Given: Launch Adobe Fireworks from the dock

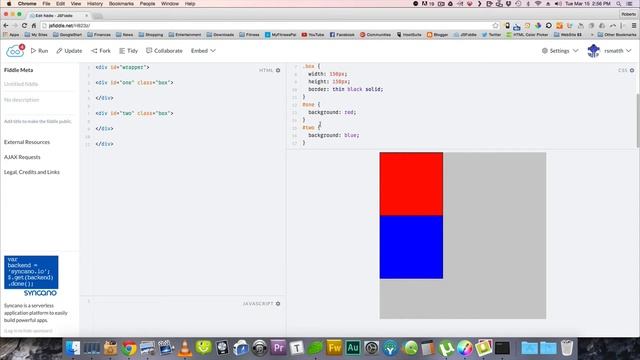Looking at the screenshot, I should pyautogui.click(x=334, y=348).
